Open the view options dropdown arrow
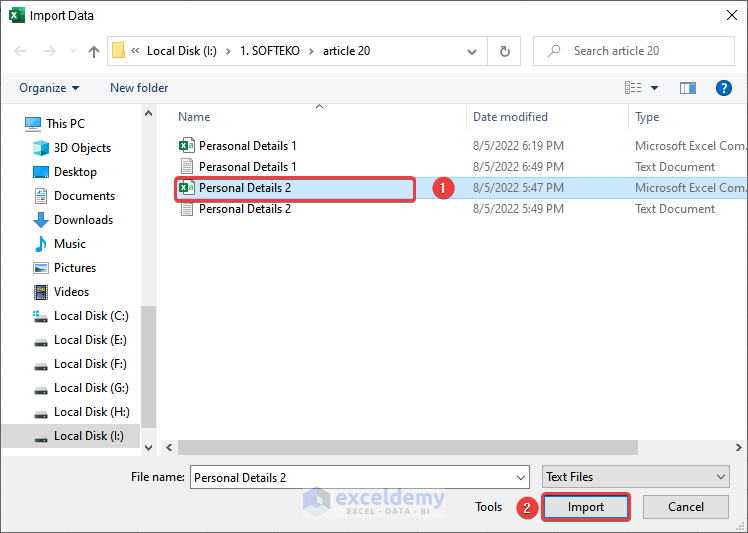The height and width of the screenshot is (533, 748). coord(655,88)
